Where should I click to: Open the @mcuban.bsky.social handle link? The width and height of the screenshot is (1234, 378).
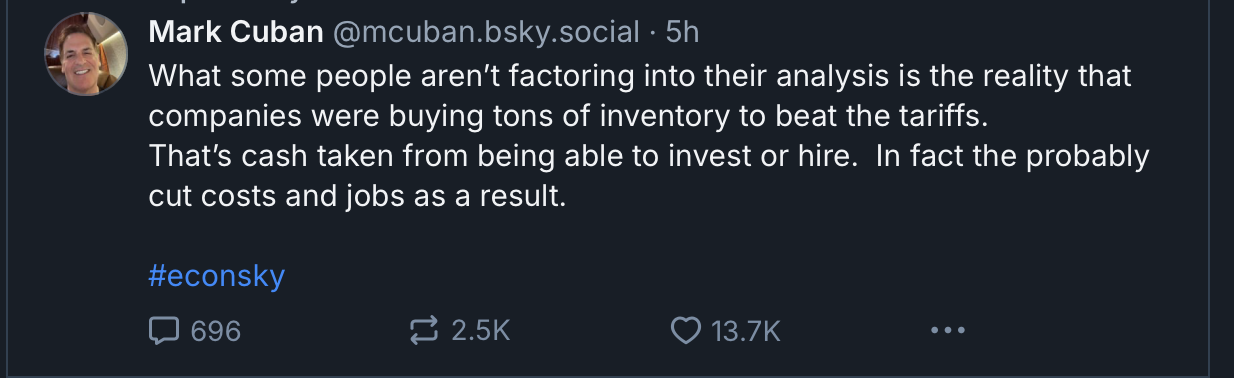485,32
